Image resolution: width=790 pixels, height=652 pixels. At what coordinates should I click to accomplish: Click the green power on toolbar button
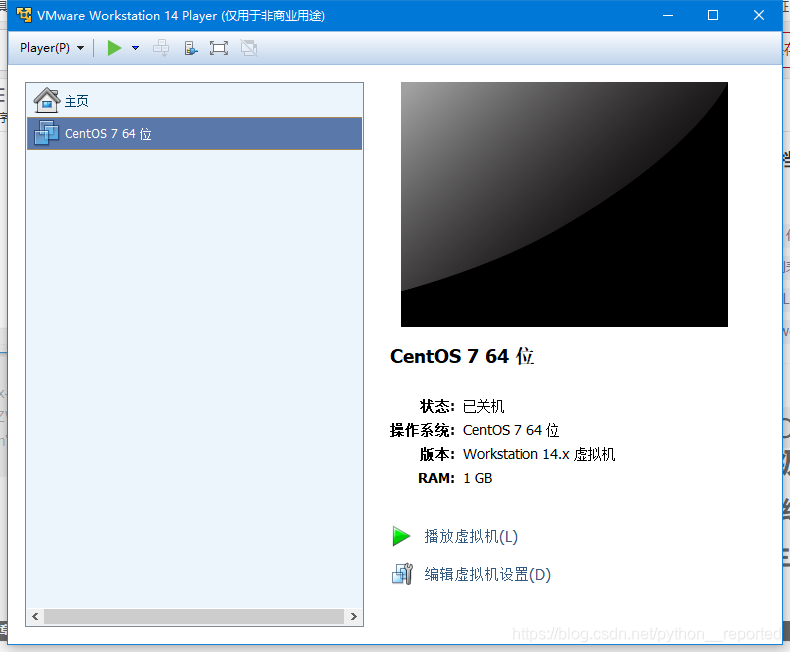[x=114, y=48]
